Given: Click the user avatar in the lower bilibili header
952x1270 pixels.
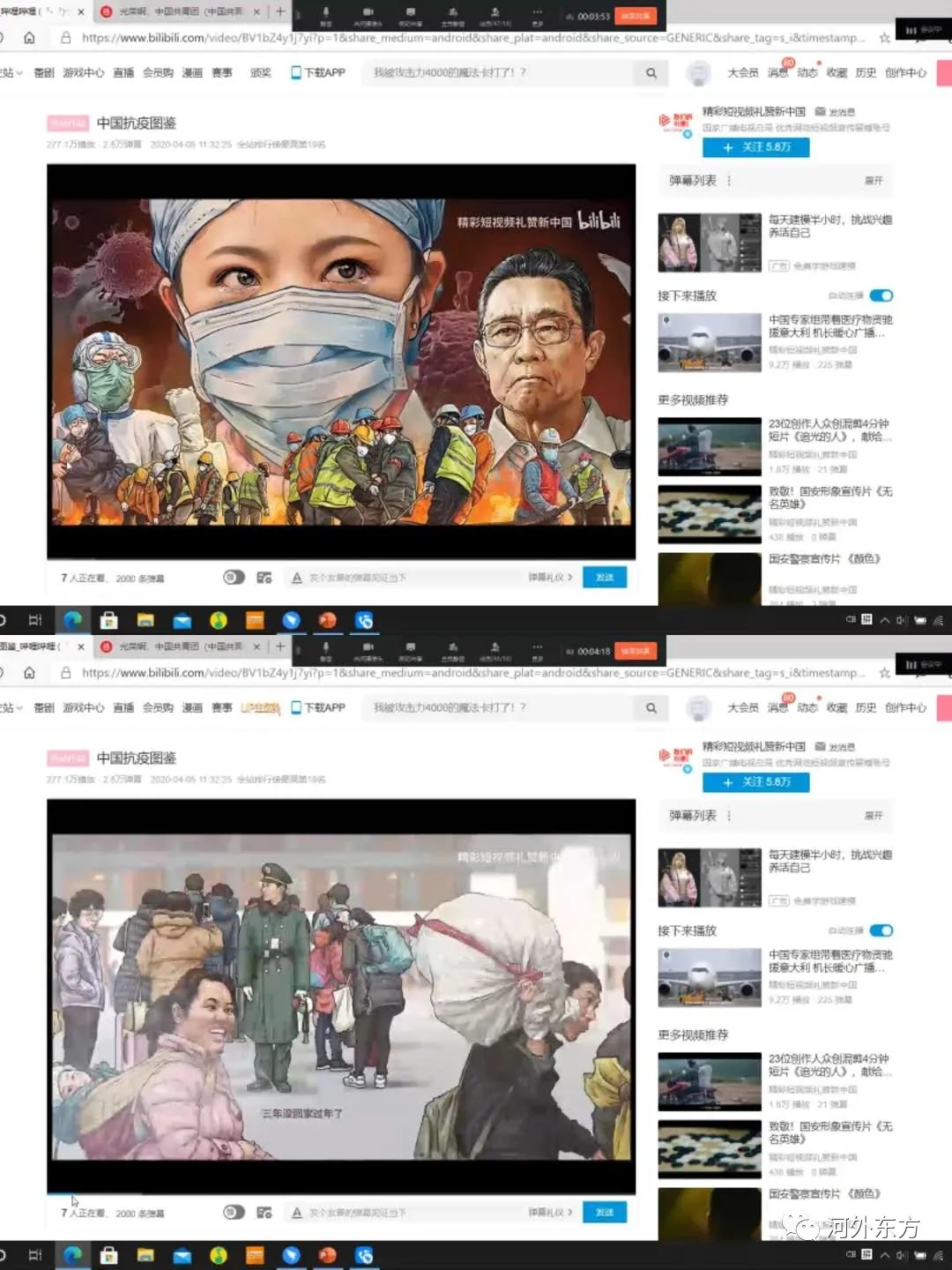Looking at the screenshot, I should click(x=698, y=708).
